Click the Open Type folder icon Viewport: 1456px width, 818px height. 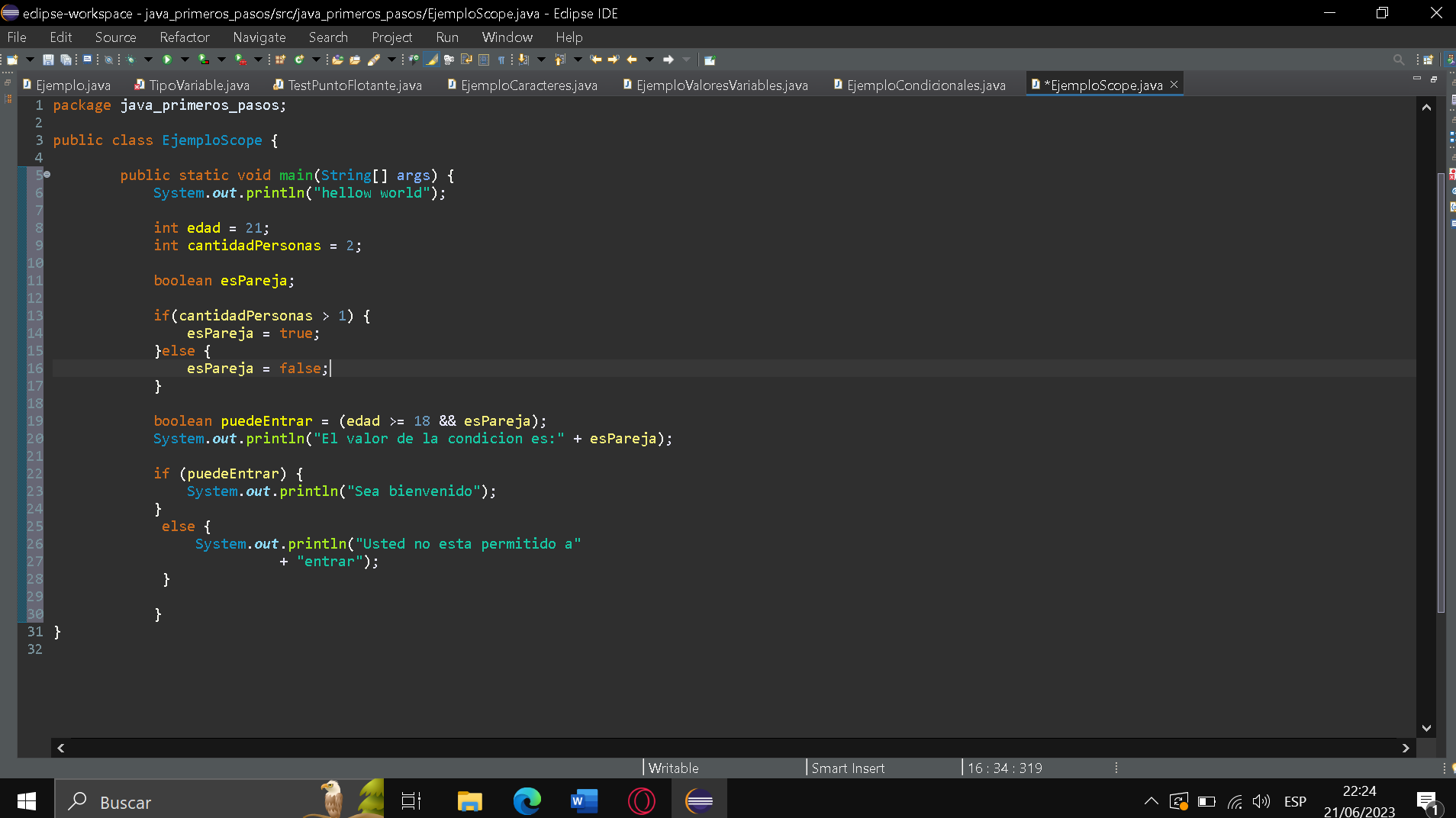[337, 60]
